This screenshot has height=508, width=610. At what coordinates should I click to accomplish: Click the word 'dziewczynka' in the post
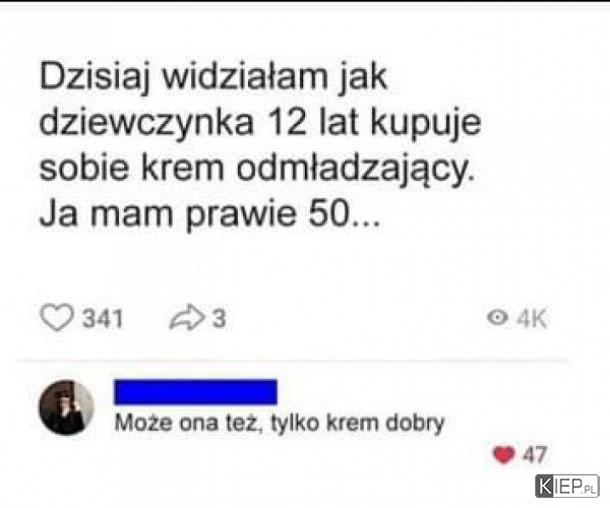click(147, 123)
